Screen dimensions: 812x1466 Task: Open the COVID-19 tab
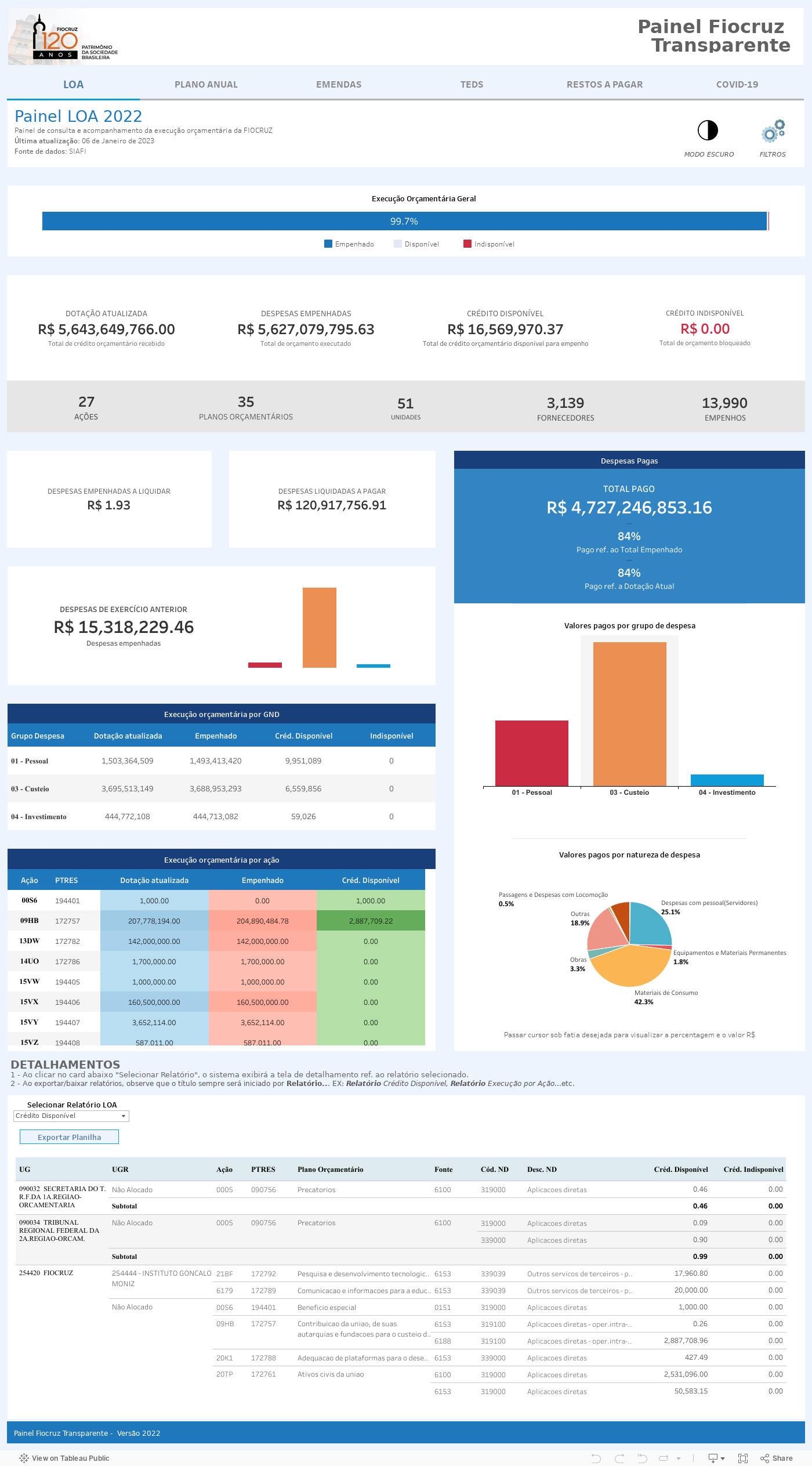[x=737, y=85]
